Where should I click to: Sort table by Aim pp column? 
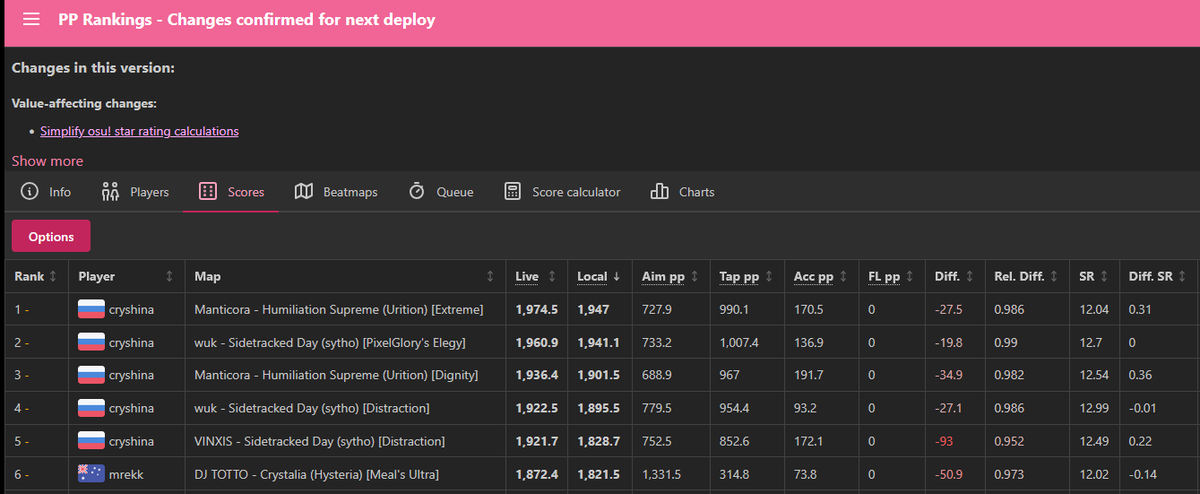click(668, 276)
